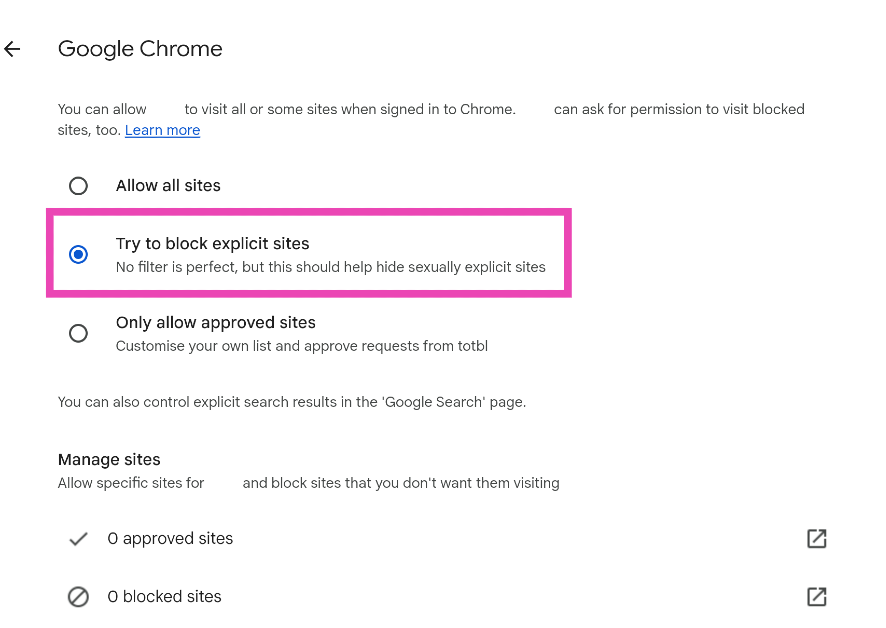This screenshot has height=628, width=886.
Task: Click the Manage sites section heading
Action: pyautogui.click(x=109, y=460)
